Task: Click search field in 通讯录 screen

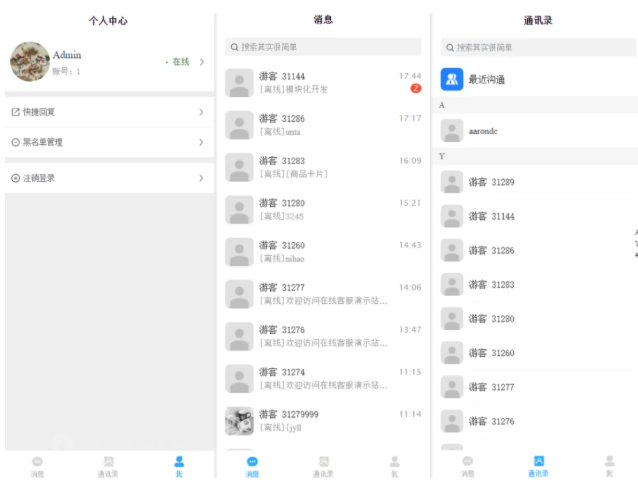Action: pos(538,48)
